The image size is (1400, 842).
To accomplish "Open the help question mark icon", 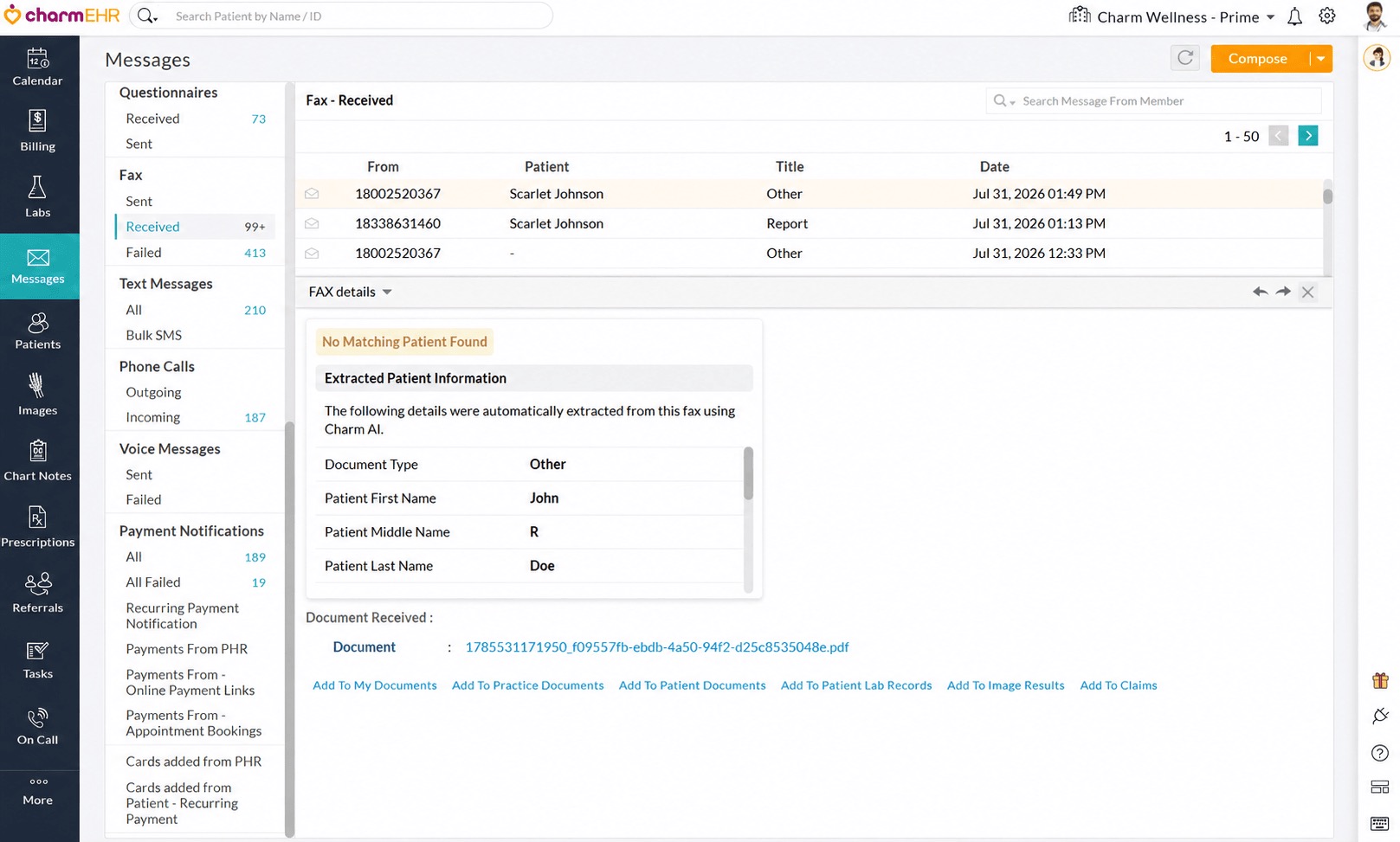I will tap(1380, 753).
